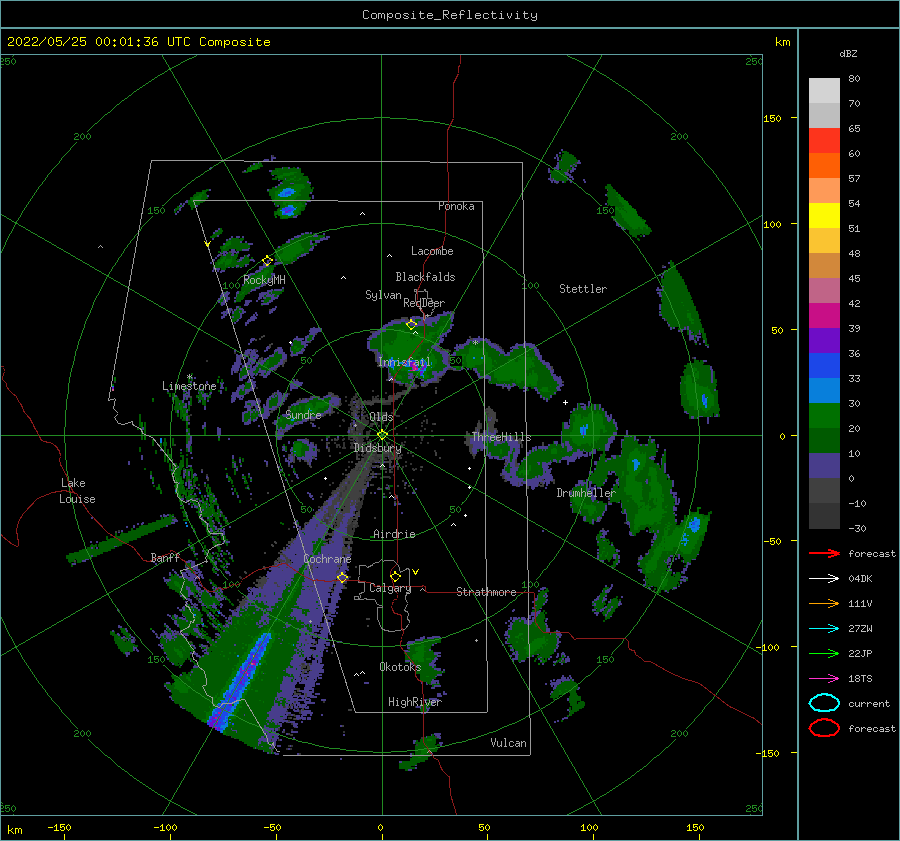The width and height of the screenshot is (900, 841).
Task: Click the Sundre town label
Action: pos(303,414)
